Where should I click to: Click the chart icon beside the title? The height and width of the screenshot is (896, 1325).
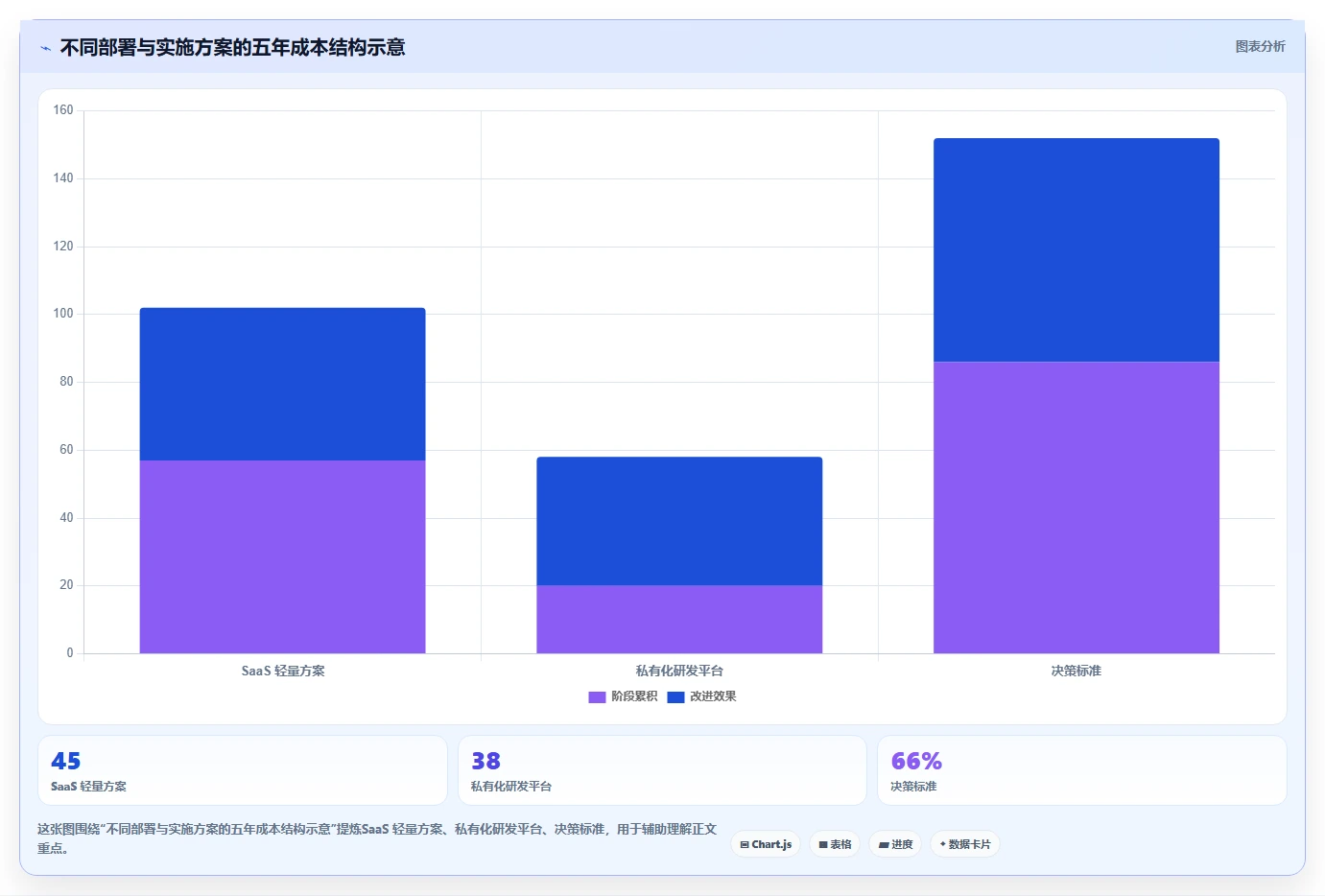point(45,48)
